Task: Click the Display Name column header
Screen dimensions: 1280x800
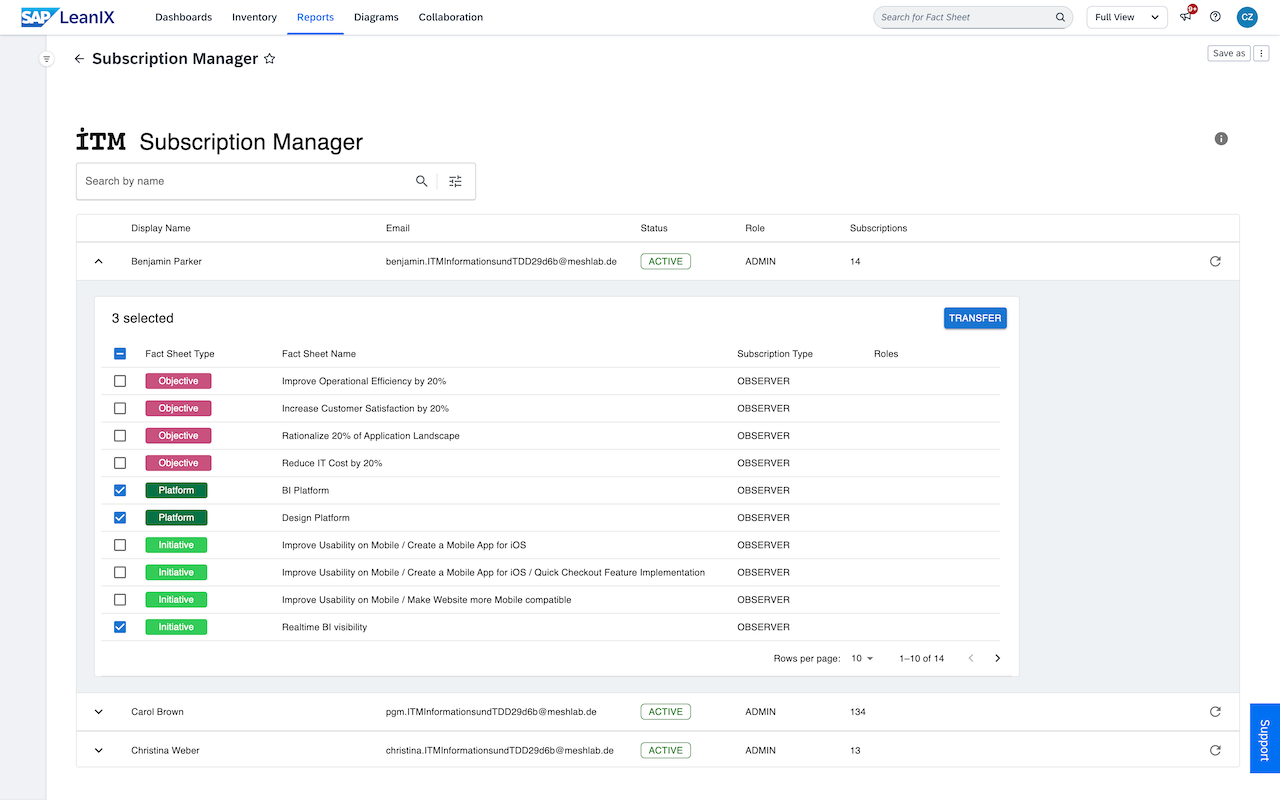Action: tap(161, 228)
